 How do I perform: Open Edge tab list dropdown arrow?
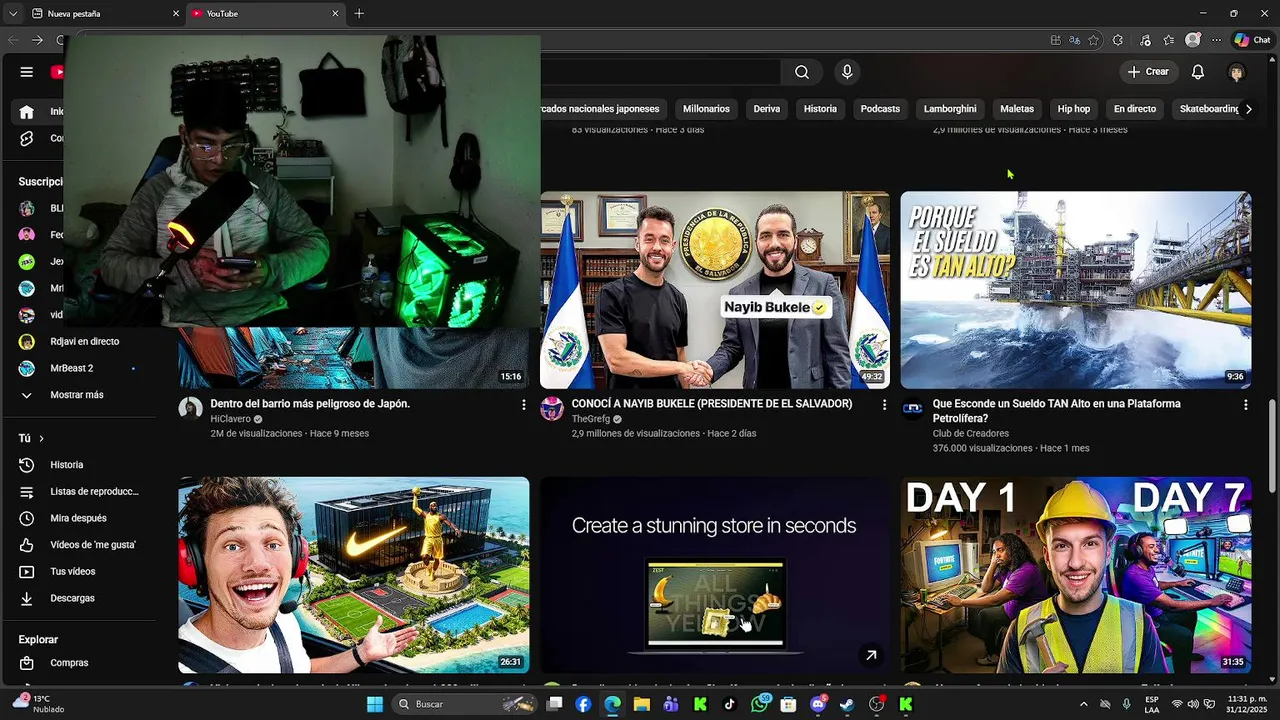coord(13,14)
